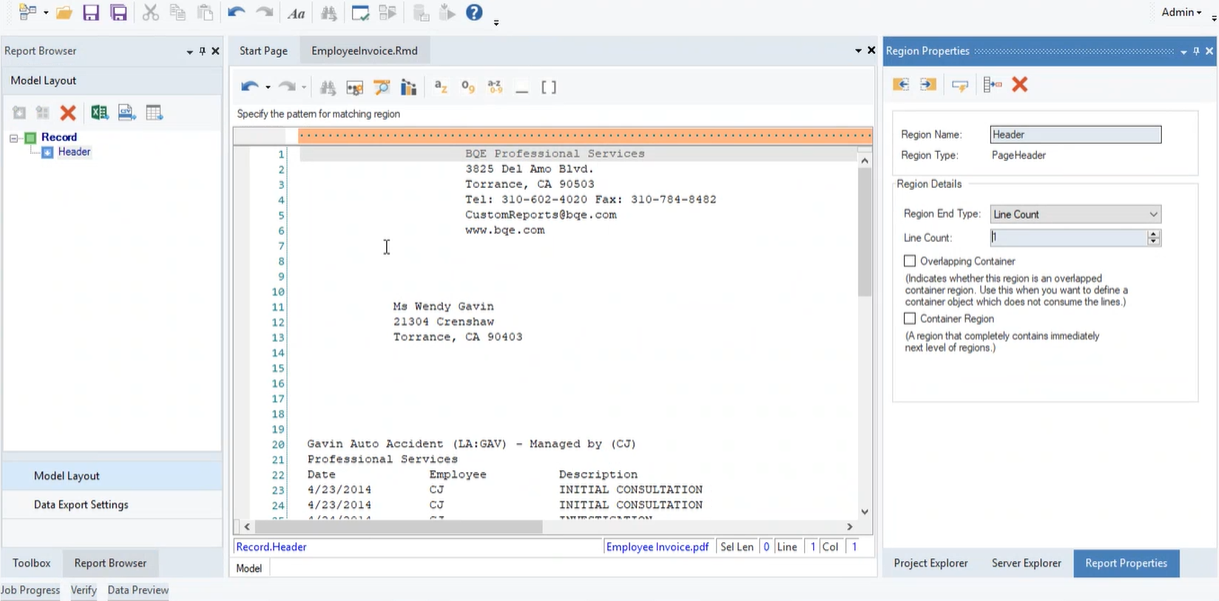Open the Project Explorer tab
Viewport: 1219px width, 601px height.
[930, 563]
